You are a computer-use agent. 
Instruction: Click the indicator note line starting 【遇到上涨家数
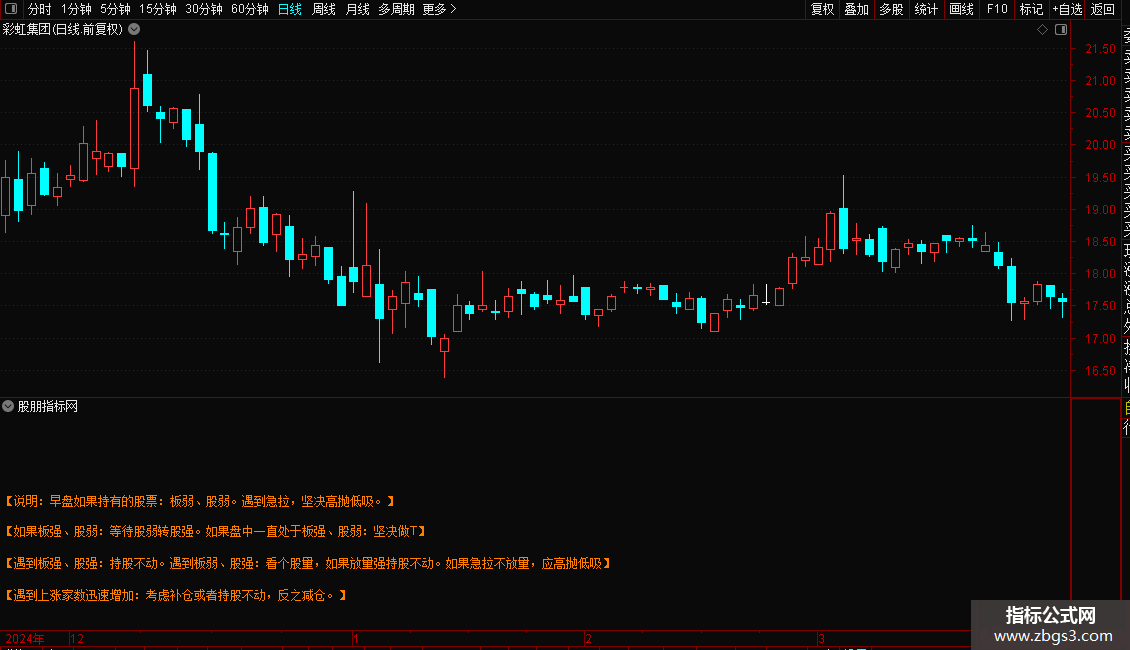pyautogui.click(x=176, y=595)
